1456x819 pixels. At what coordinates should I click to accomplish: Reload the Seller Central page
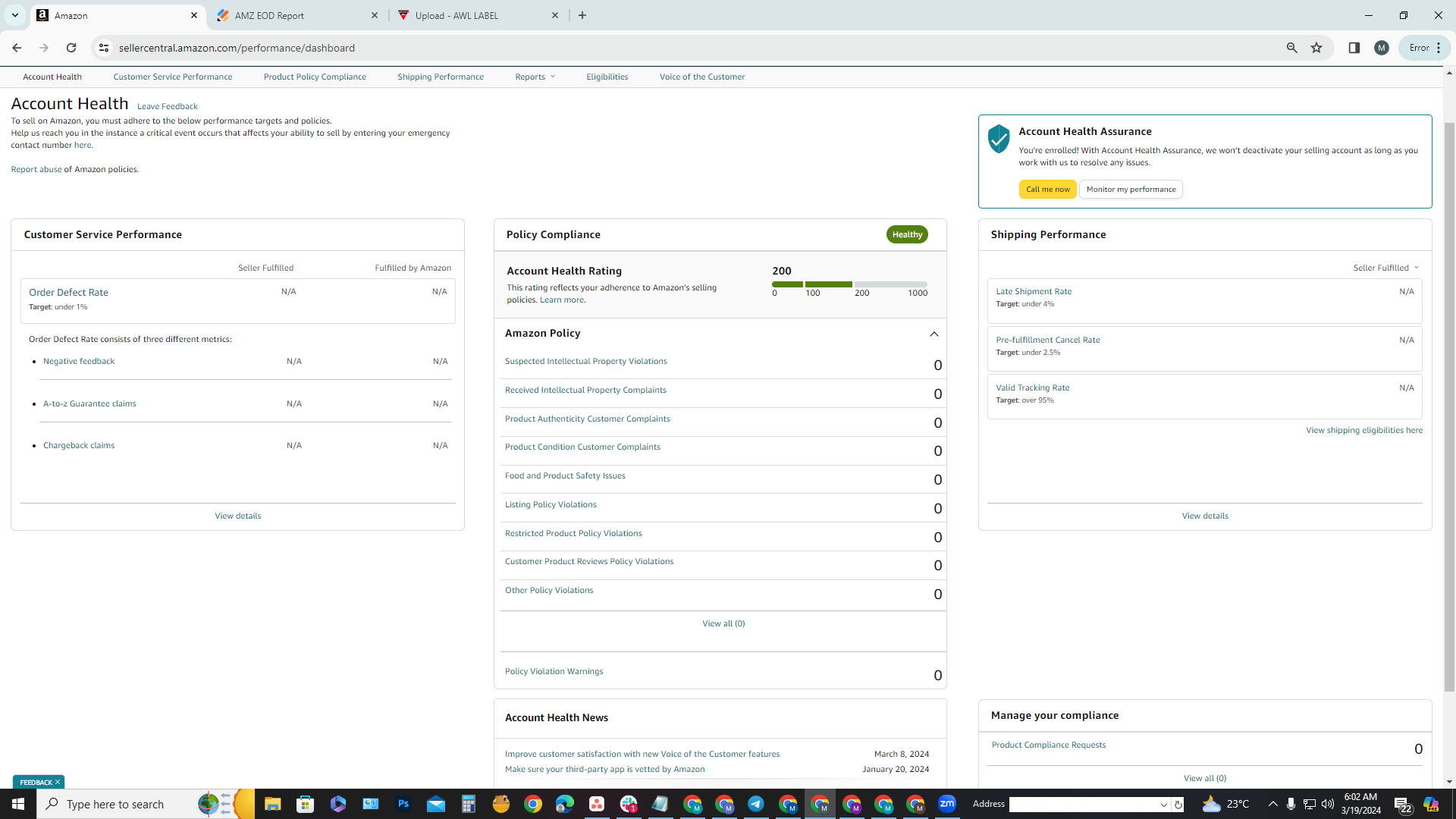pos(71,48)
